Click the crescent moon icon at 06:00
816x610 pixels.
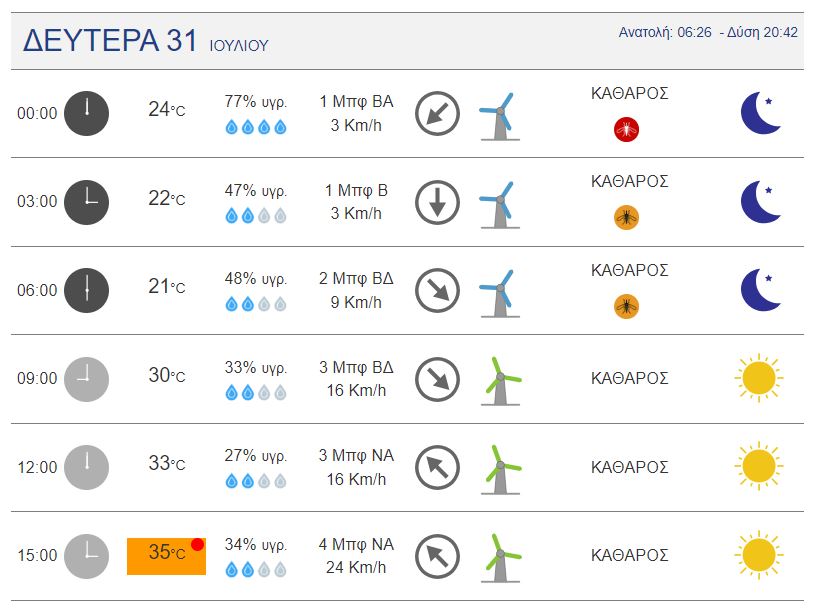coord(760,290)
